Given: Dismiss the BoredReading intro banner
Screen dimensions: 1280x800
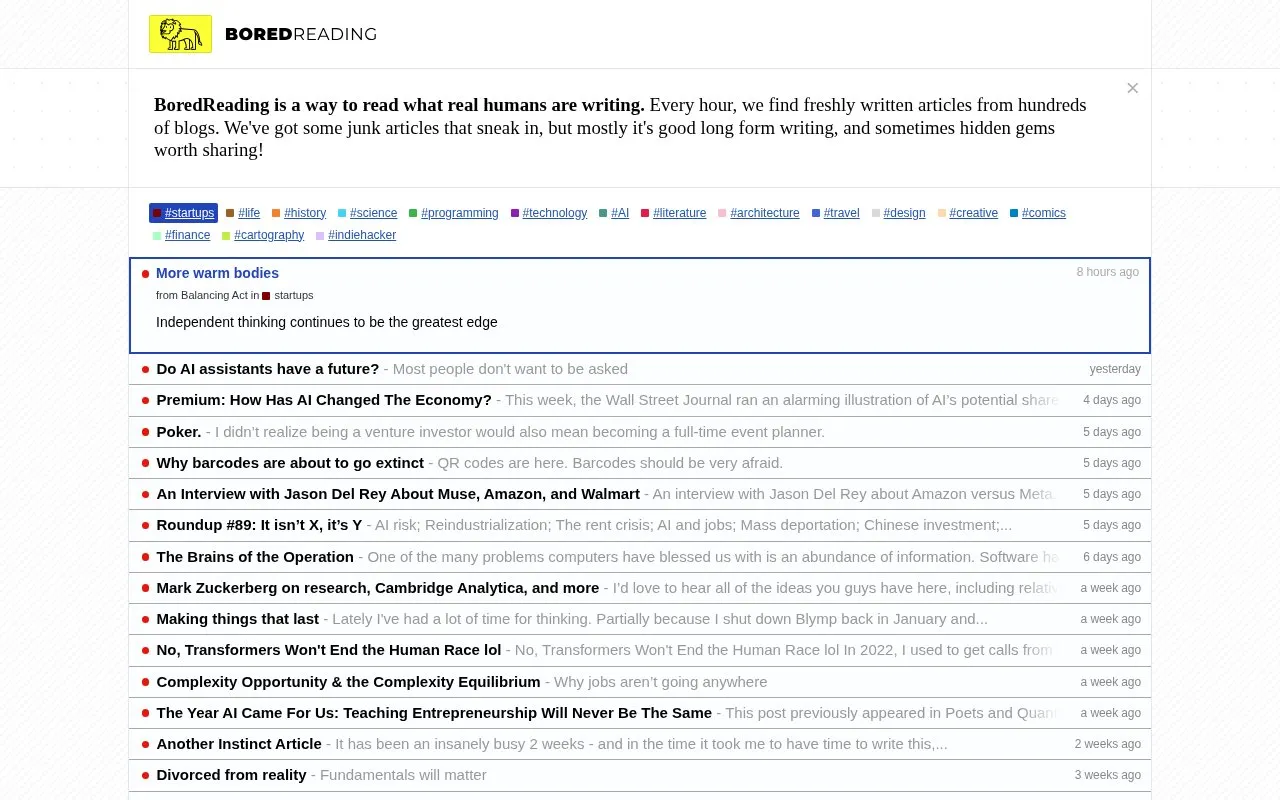Looking at the screenshot, I should [x=1133, y=88].
